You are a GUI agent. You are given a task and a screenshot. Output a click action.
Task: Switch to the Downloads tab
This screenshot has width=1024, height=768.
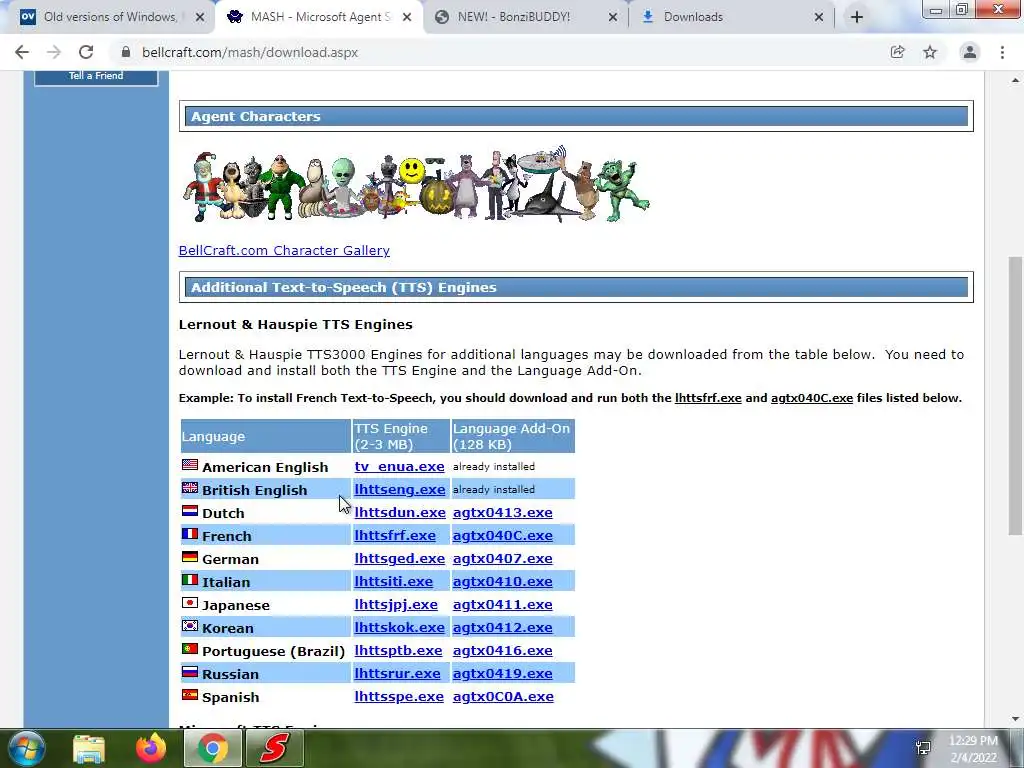click(731, 17)
